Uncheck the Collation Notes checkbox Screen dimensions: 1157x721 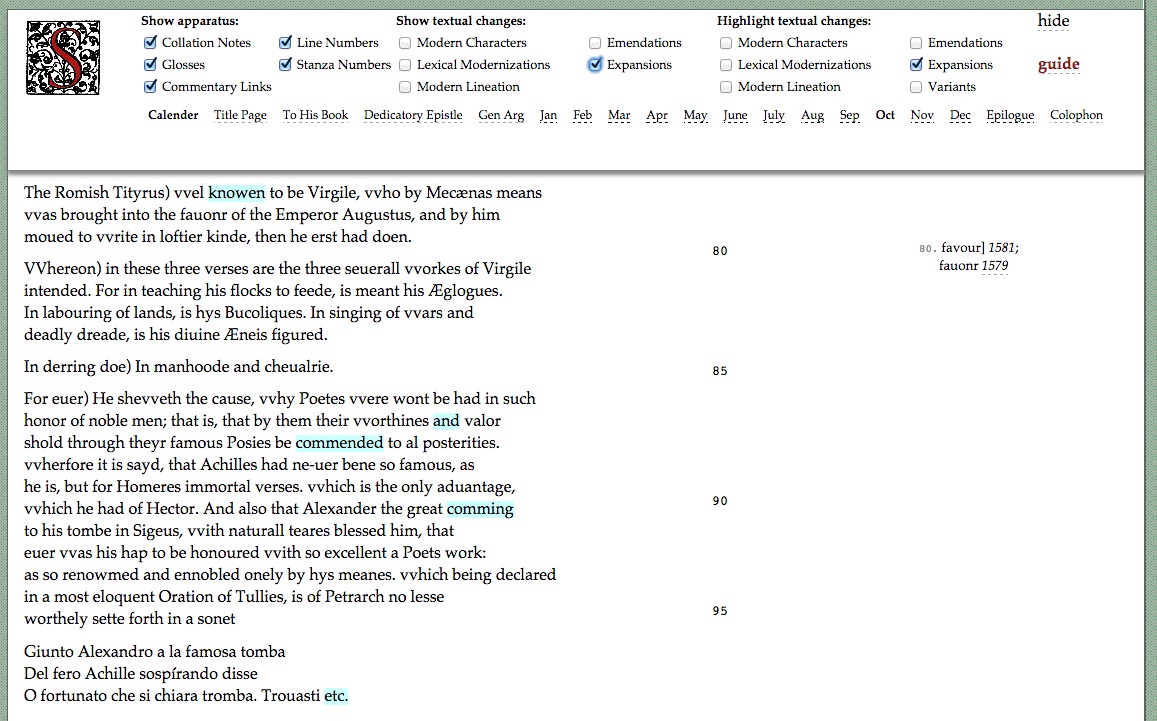151,43
